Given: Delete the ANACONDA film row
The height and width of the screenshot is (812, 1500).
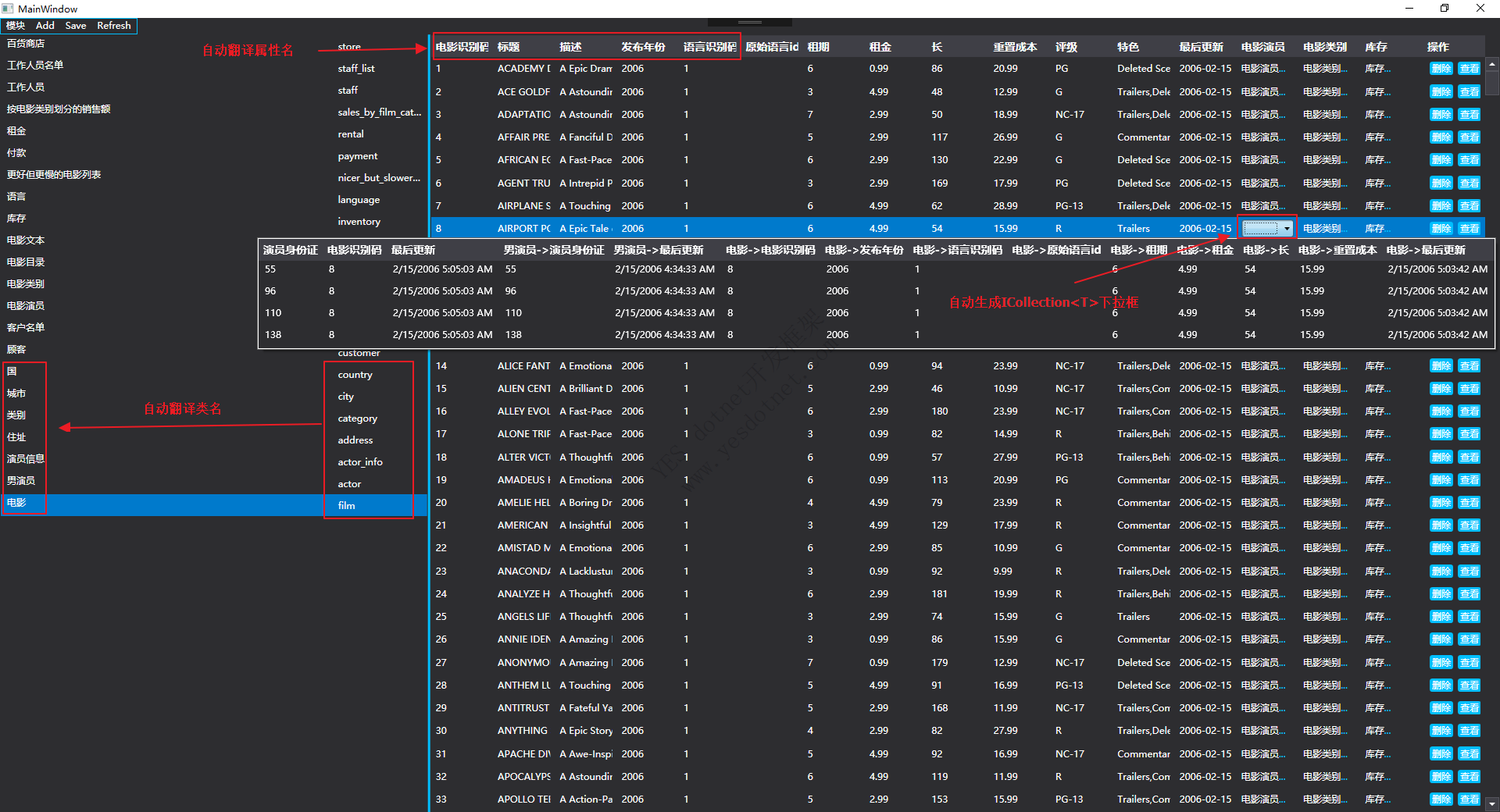Looking at the screenshot, I should [1441, 572].
